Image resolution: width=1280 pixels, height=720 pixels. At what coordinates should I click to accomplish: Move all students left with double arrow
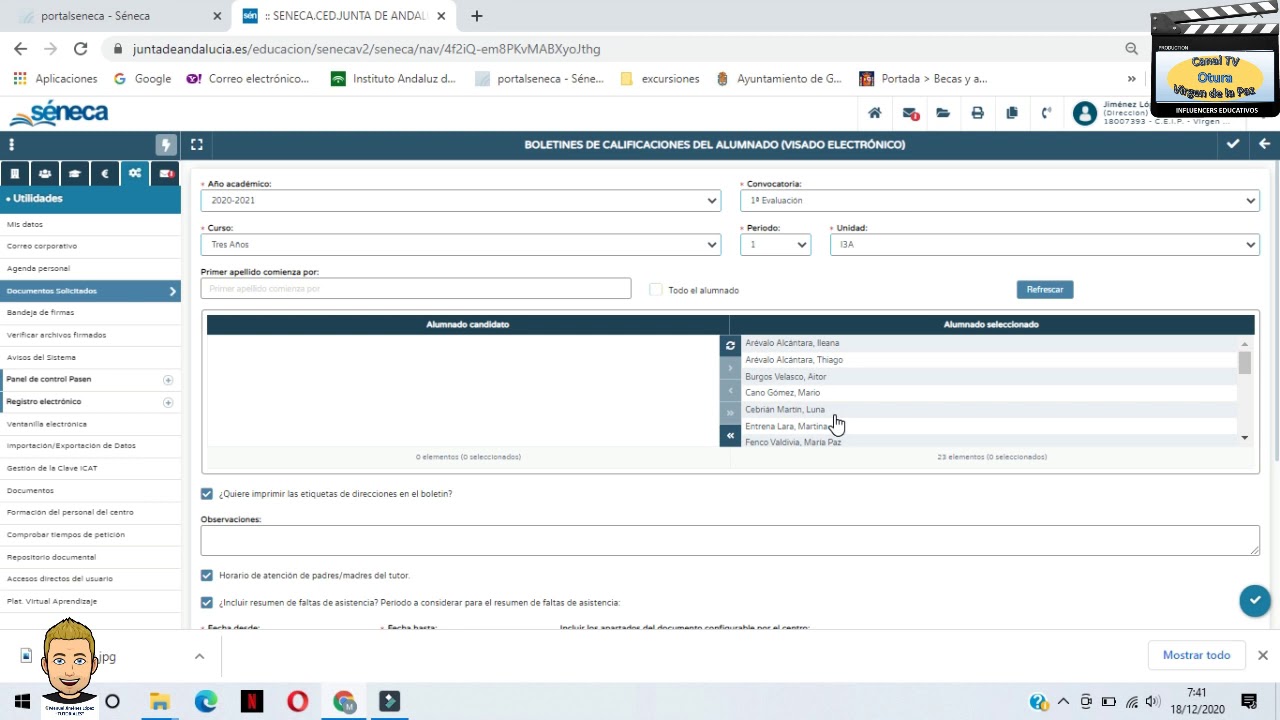[730, 436]
